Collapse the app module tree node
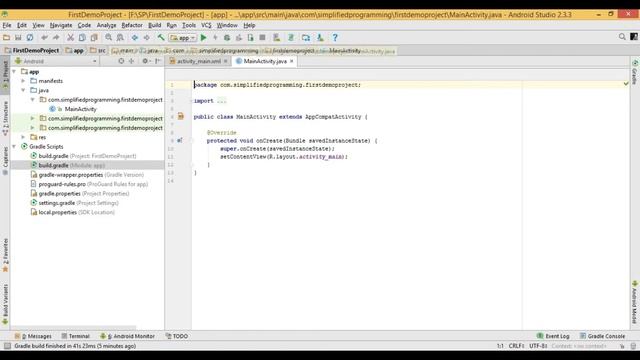This screenshot has width=640, height=360. 15,71
